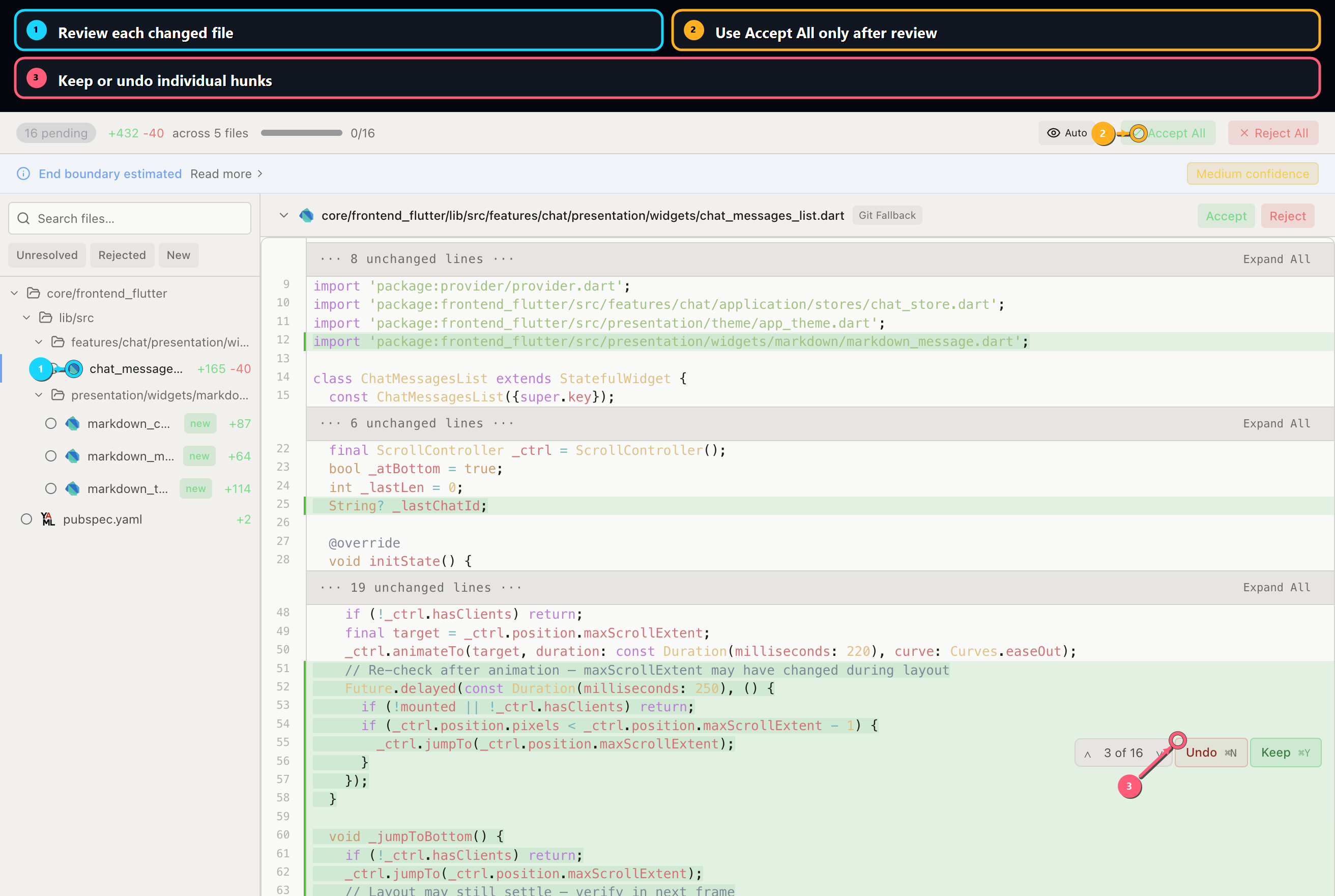Reject the chat_messages_list.dart file changes

coord(1288,216)
